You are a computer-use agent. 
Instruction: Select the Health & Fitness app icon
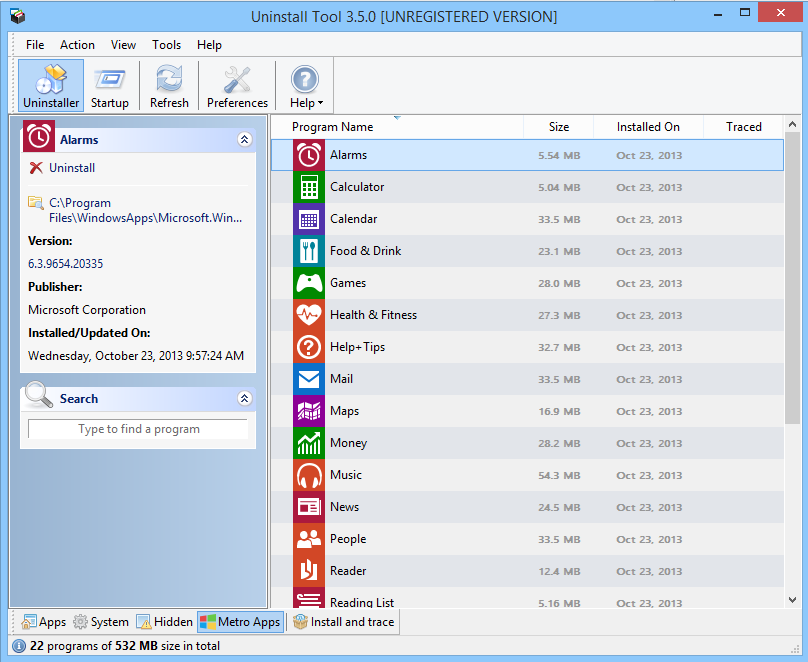(x=309, y=315)
